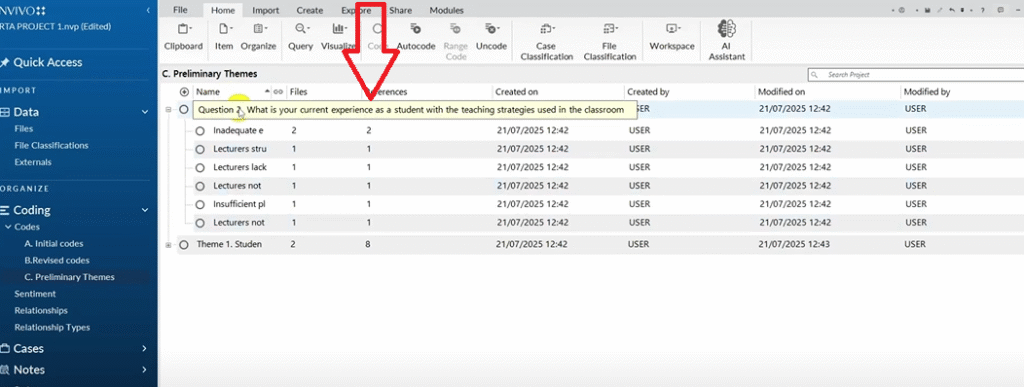Switch to the Modules tab
This screenshot has width=1024, height=387.
coord(447,10)
